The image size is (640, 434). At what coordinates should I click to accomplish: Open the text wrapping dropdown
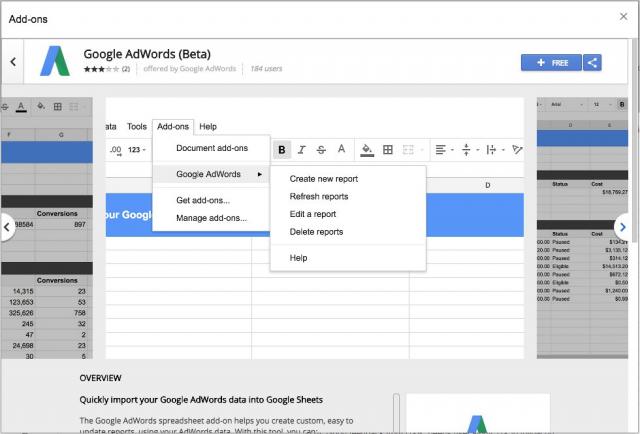(495, 150)
